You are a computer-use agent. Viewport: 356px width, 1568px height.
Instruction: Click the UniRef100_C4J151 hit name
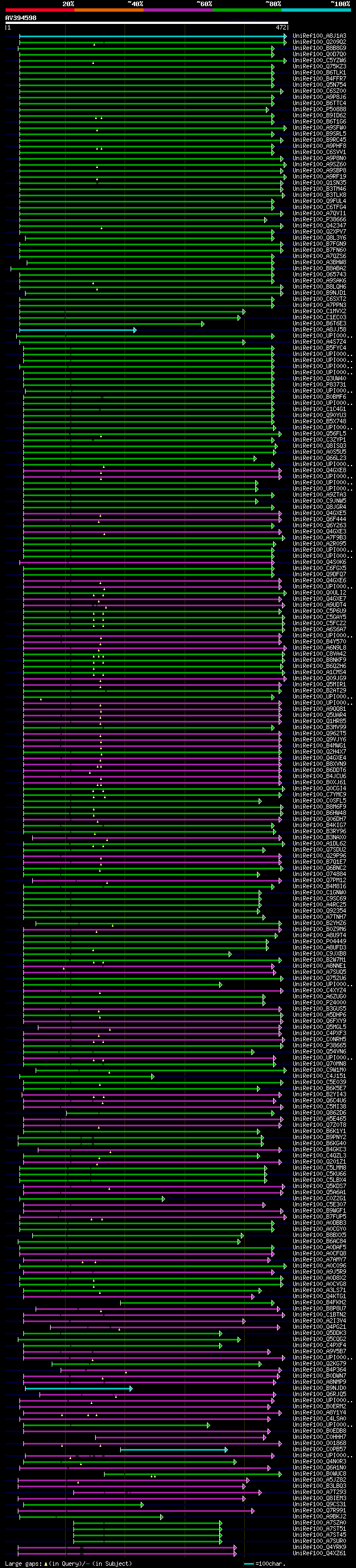pyautogui.click(x=319, y=1076)
